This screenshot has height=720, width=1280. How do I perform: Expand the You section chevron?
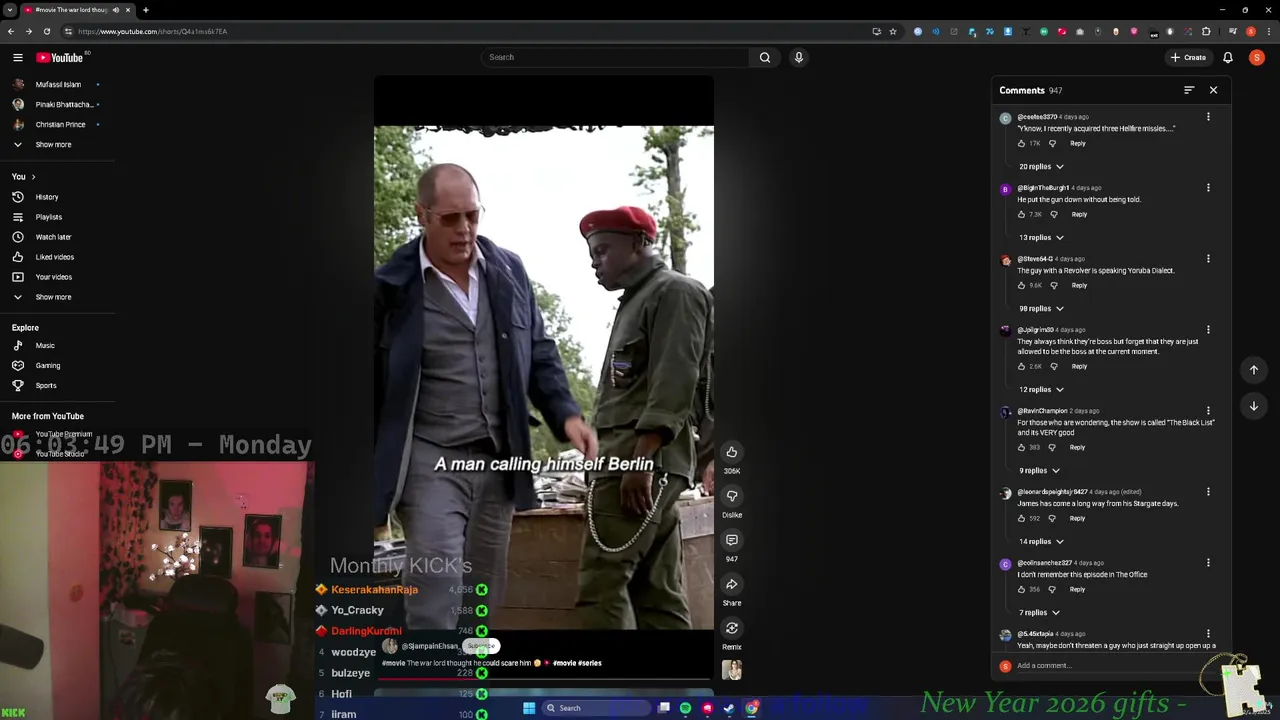(x=33, y=177)
